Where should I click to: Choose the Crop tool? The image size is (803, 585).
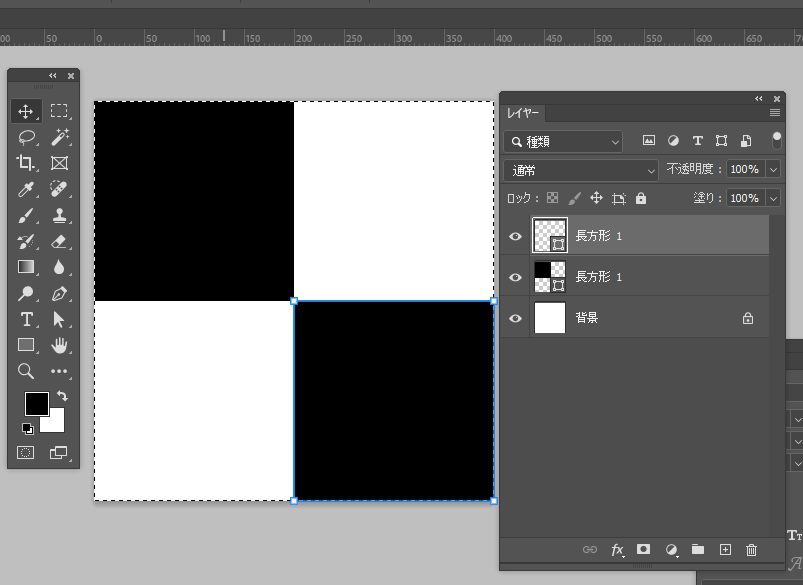click(x=27, y=163)
